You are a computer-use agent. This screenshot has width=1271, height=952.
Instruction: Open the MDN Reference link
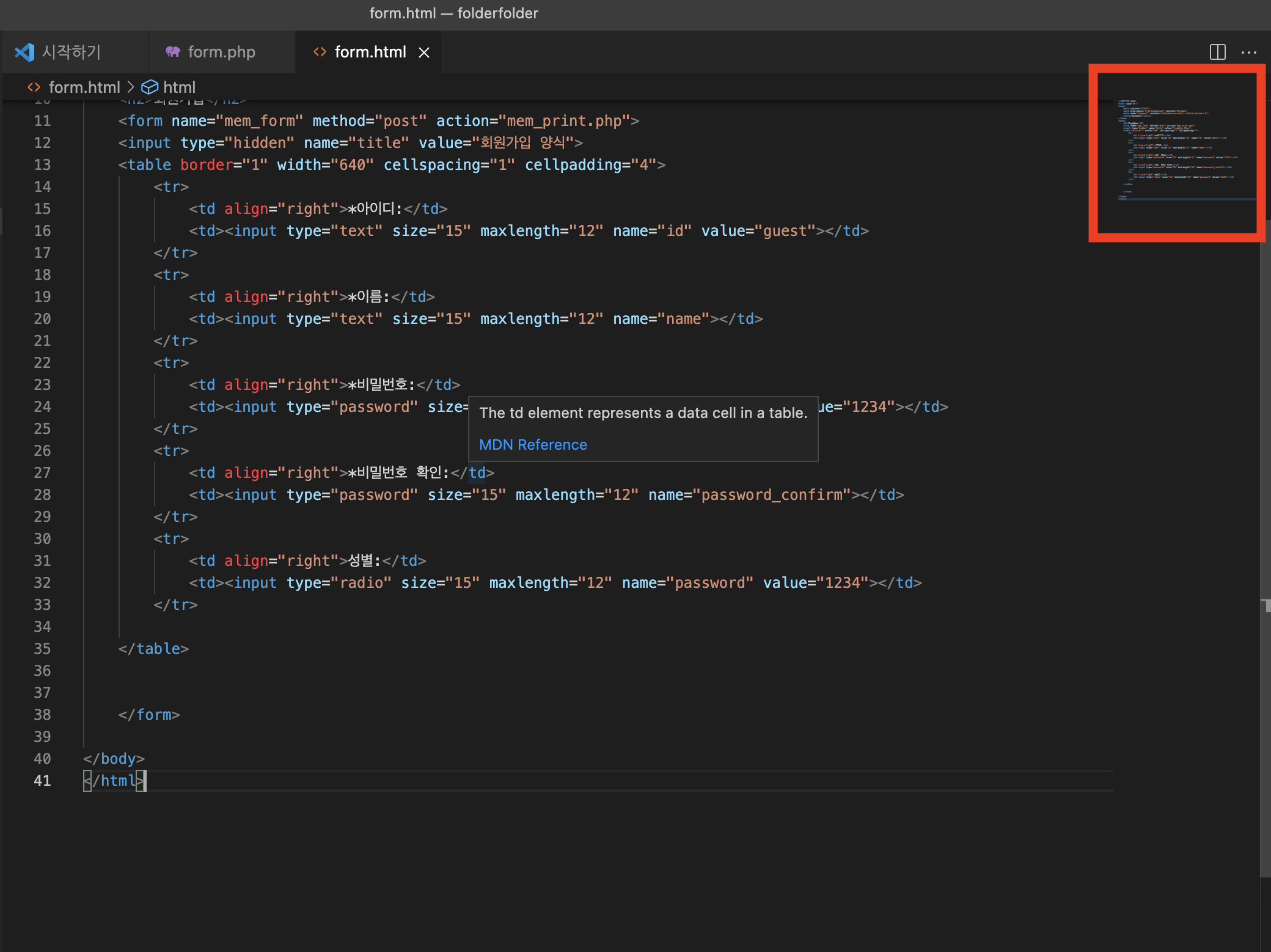(532, 444)
